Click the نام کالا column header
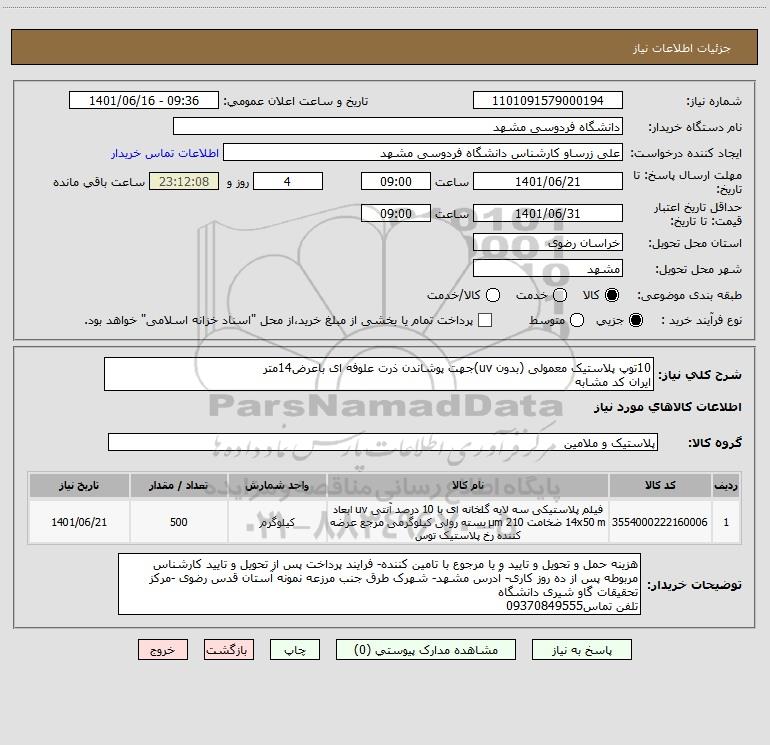The width and height of the screenshot is (770, 745). point(468,485)
